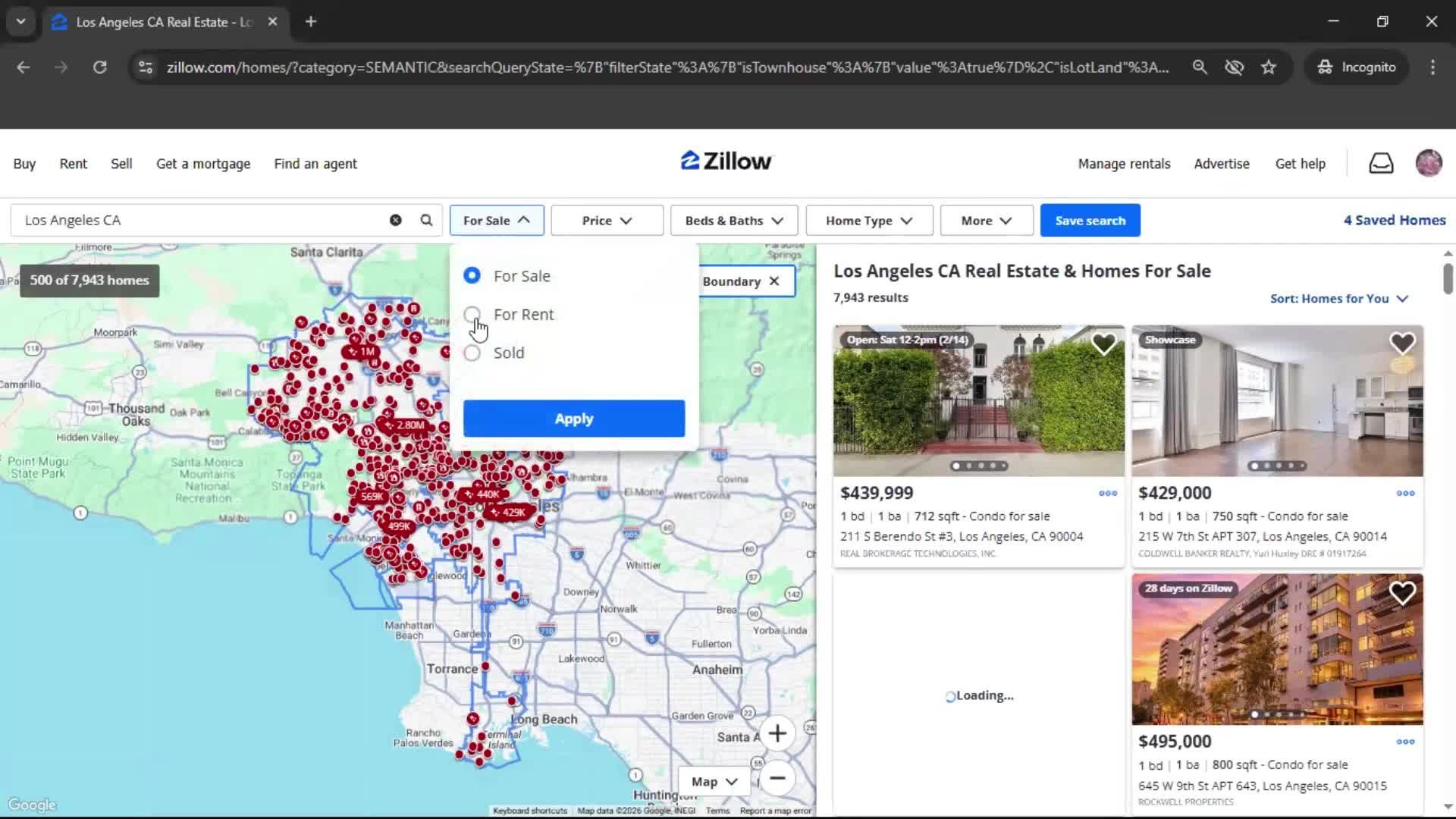The image size is (1456, 819).
Task: Open the Home Type dropdown
Action: [x=868, y=220]
